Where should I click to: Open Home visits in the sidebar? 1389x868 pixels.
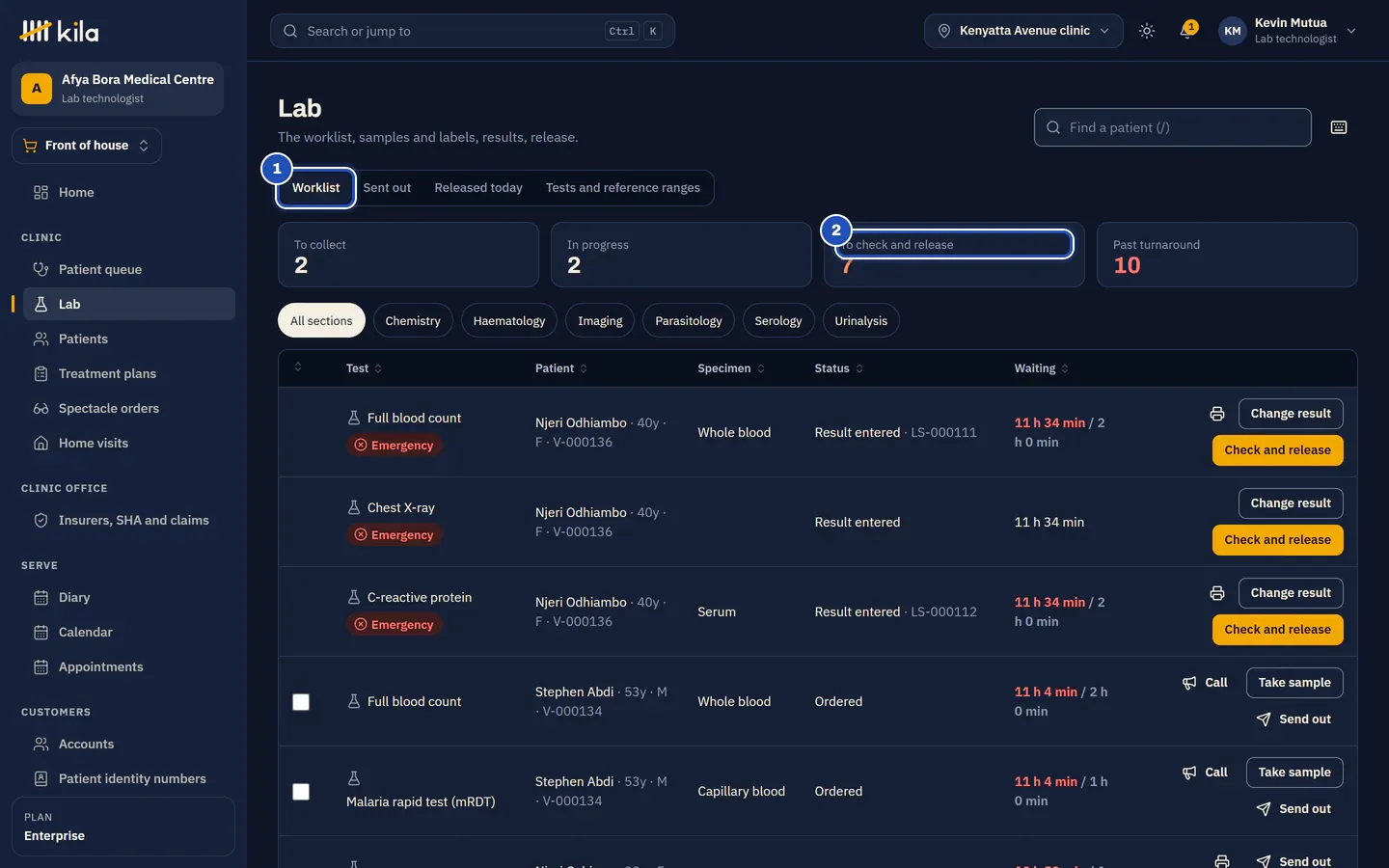(129, 443)
